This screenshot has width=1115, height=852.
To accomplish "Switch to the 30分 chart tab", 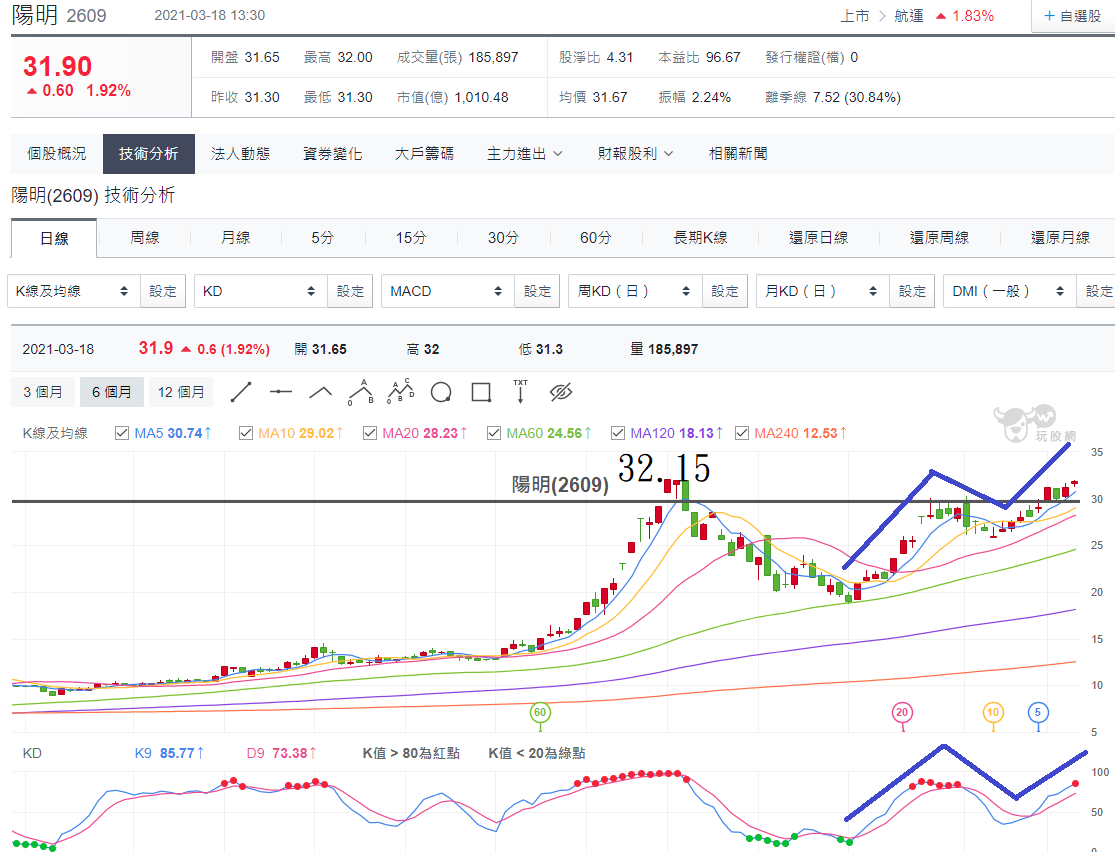I will [503, 238].
